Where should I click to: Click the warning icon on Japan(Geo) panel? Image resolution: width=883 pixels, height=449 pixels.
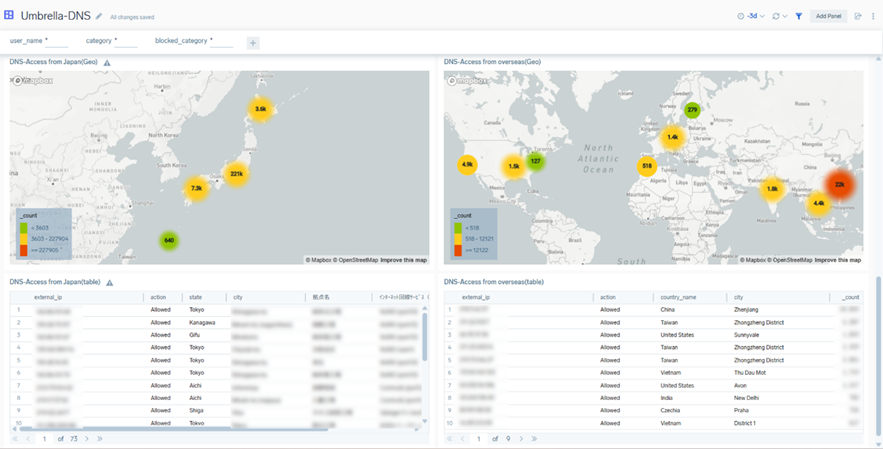[x=107, y=62]
